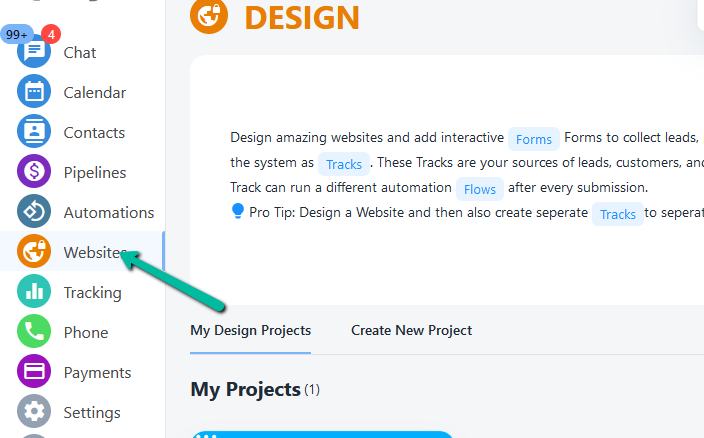704x438 pixels.
Task: Click the Forms tag link
Action: [x=534, y=139]
